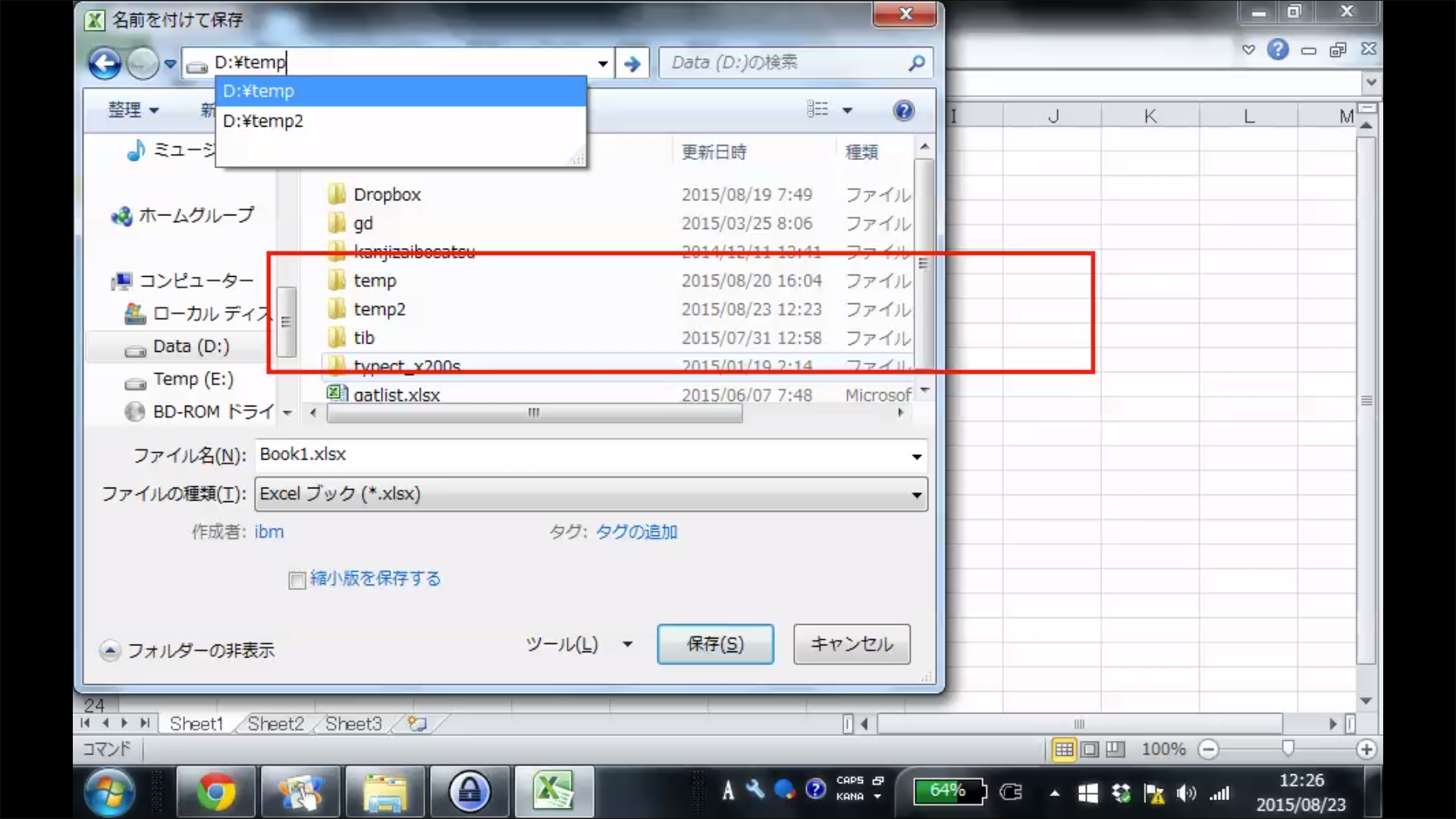Open the address bar history dropdown
This screenshot has width=1456, height=819.
coord(602,63)
